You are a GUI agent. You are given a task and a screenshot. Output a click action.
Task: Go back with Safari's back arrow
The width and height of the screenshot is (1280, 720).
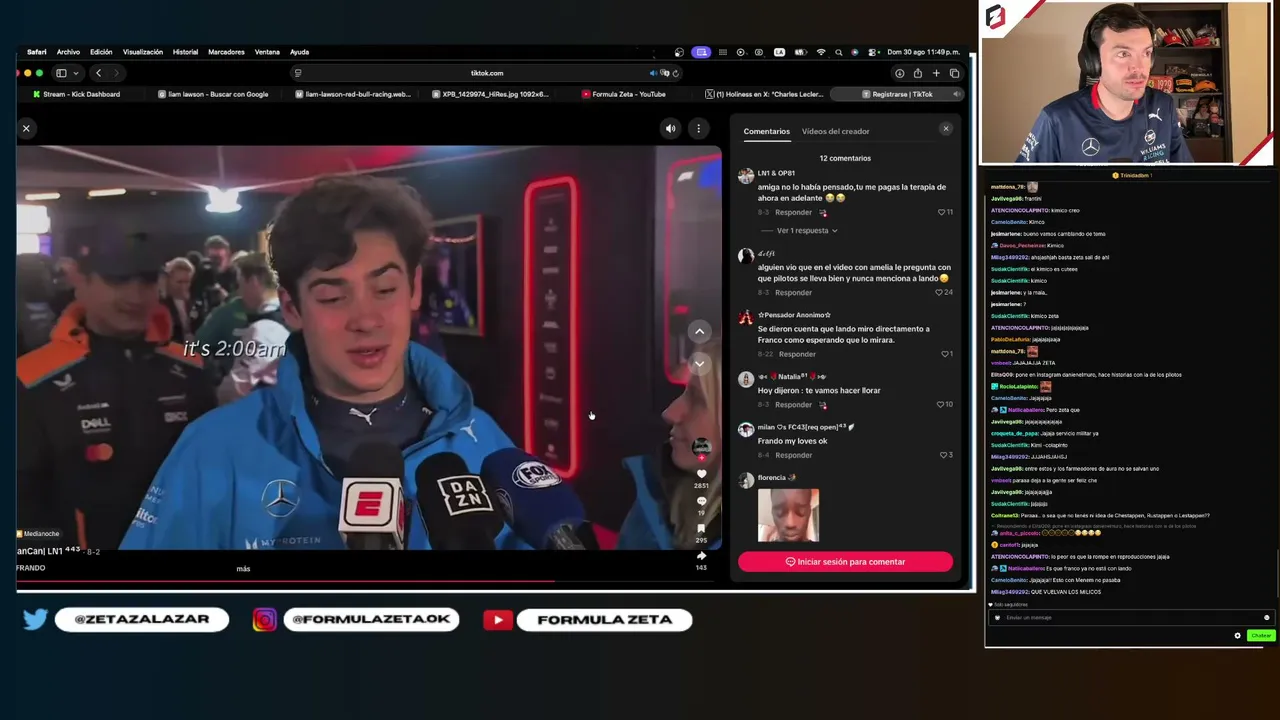tap(98, 73)
